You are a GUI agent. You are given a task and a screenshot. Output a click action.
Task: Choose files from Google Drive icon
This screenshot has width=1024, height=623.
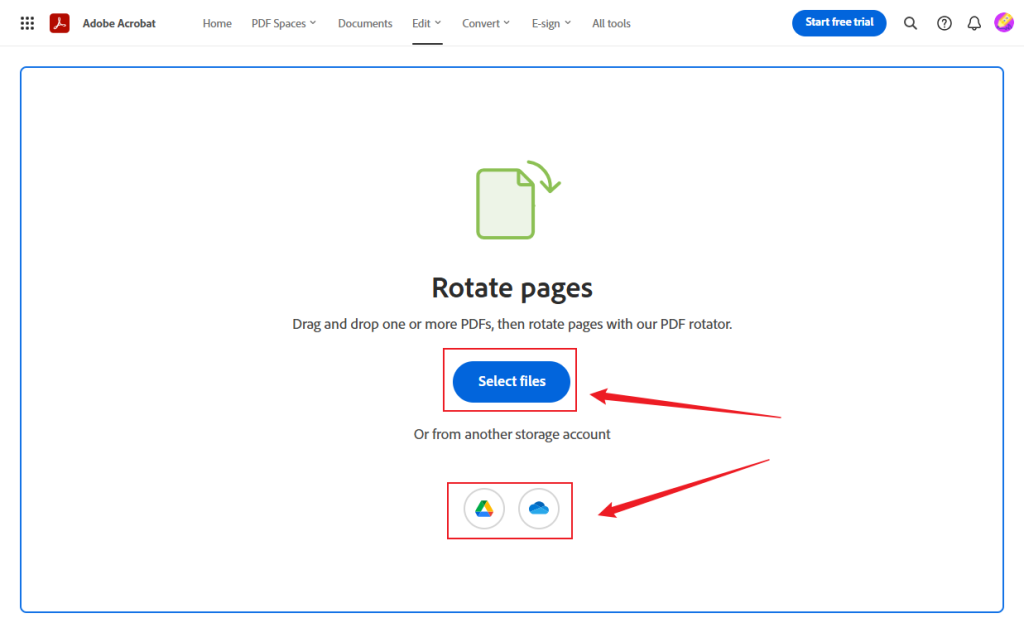pos(484,508)
